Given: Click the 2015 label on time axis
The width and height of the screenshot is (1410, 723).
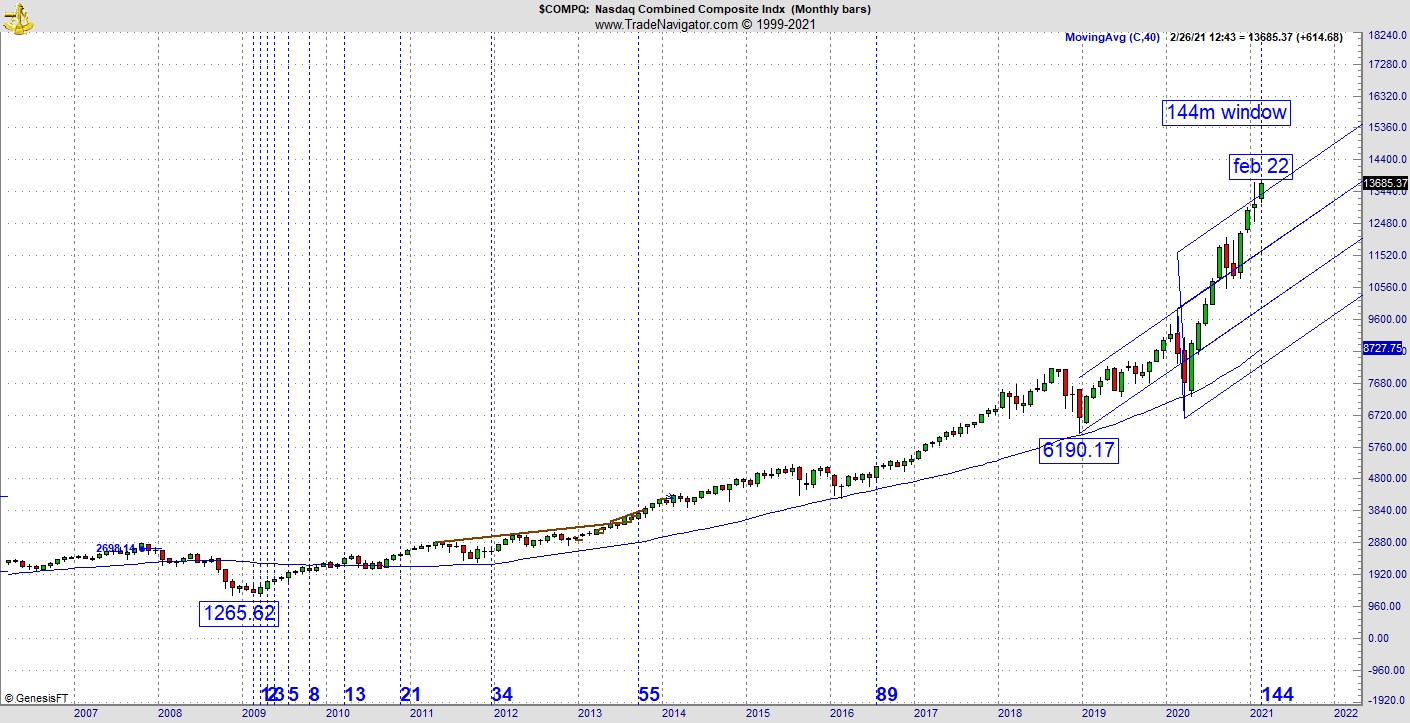Looking at the screenshot, I should click(757, 713).
